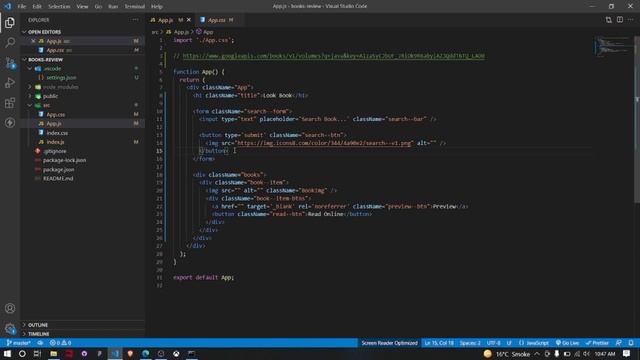Open the Terminal menu
The image size is (640, 360).
pos(134,7)
